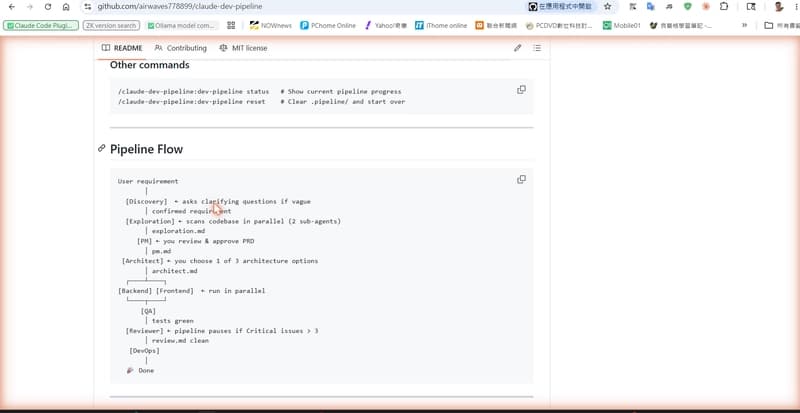Open the iThome online bookmark
800x413 pixels.
(441, 25)
